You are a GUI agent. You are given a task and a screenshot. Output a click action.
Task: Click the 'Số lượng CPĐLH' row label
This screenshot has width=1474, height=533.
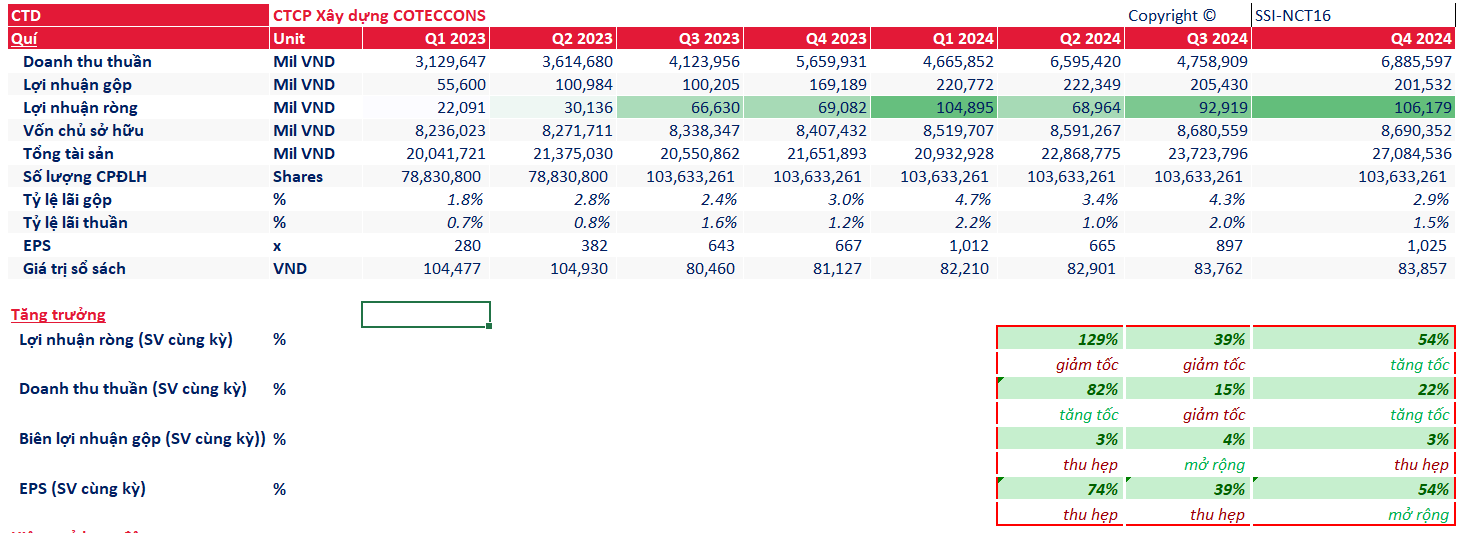(85, 177)
